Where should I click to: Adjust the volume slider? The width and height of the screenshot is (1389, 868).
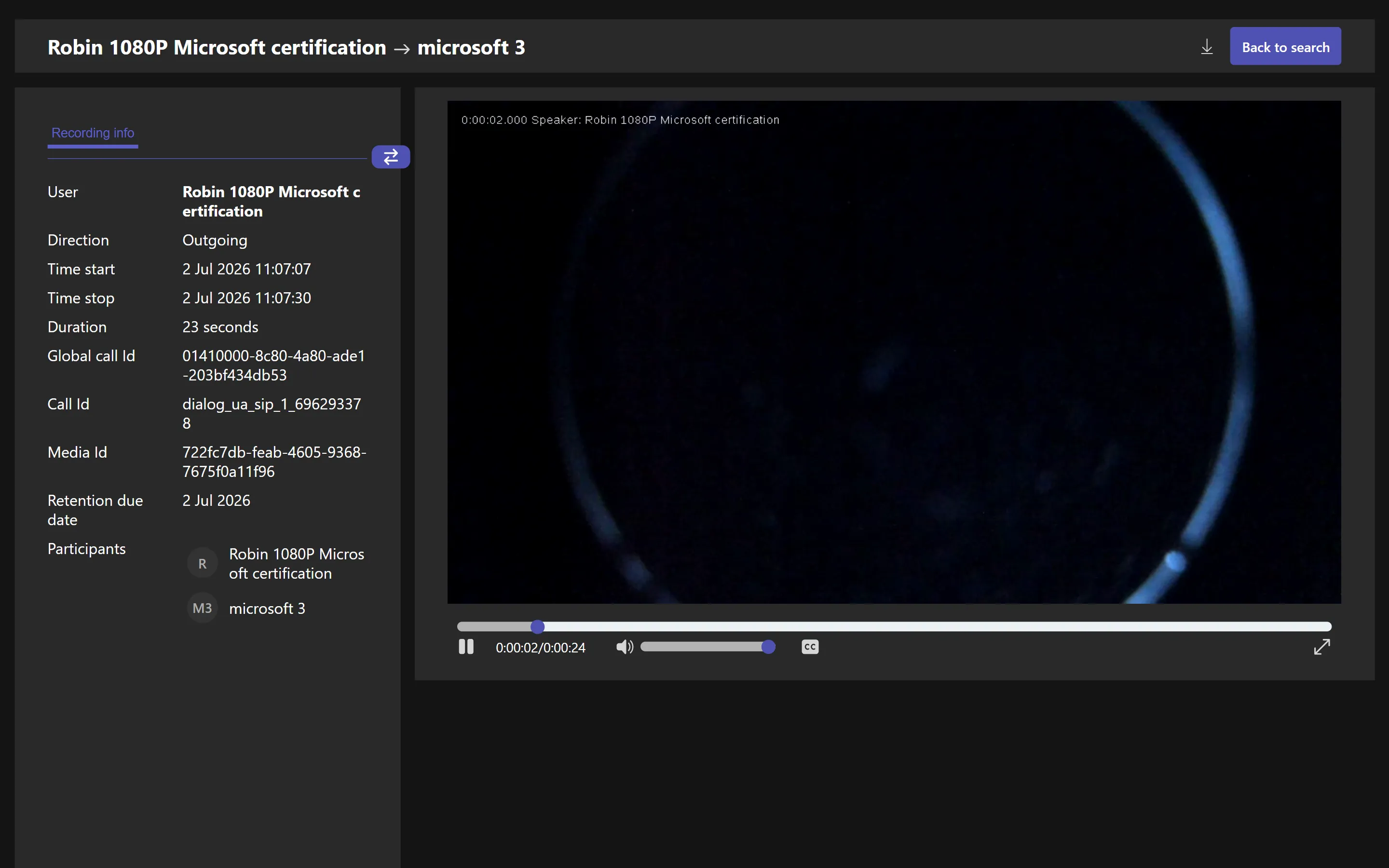coord(708,647)
